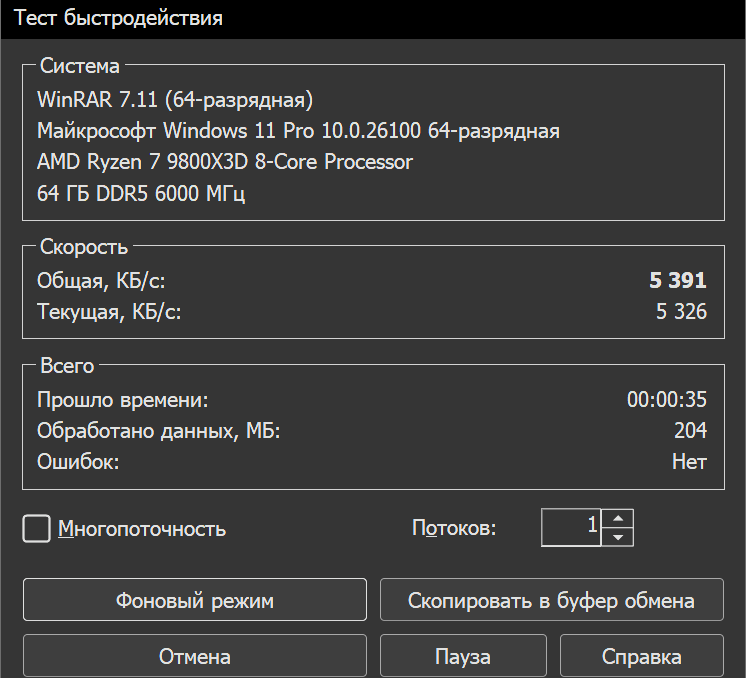Select the WinRAR 7.11 (64-разрядная) line
Viewport: 746px width, 678px height.
pyautogui.click(x=175, y=100)
